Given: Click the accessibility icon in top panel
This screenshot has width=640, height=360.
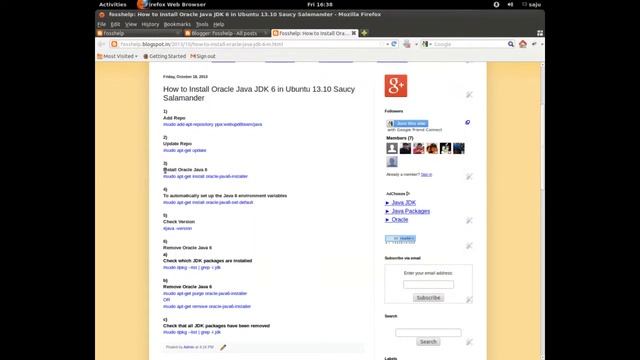Looking at the screenshot, I should pos(496,4).
